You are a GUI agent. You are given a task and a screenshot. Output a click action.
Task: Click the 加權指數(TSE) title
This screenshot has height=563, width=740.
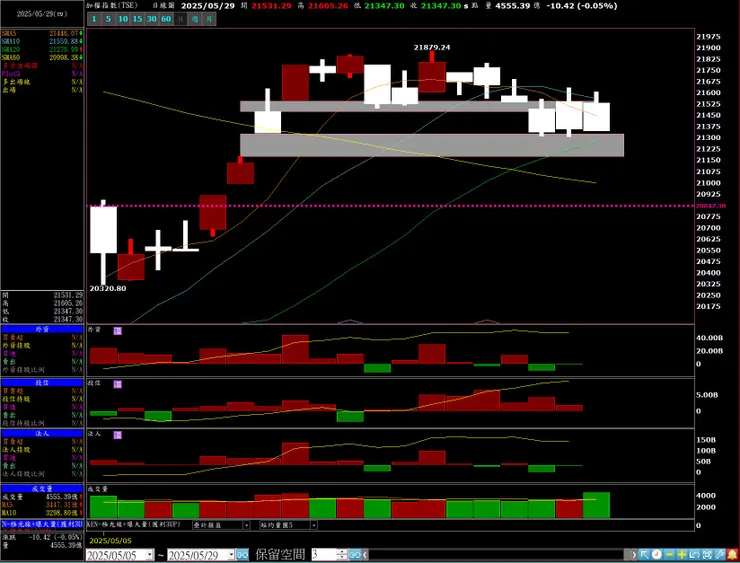coord(111,6)
